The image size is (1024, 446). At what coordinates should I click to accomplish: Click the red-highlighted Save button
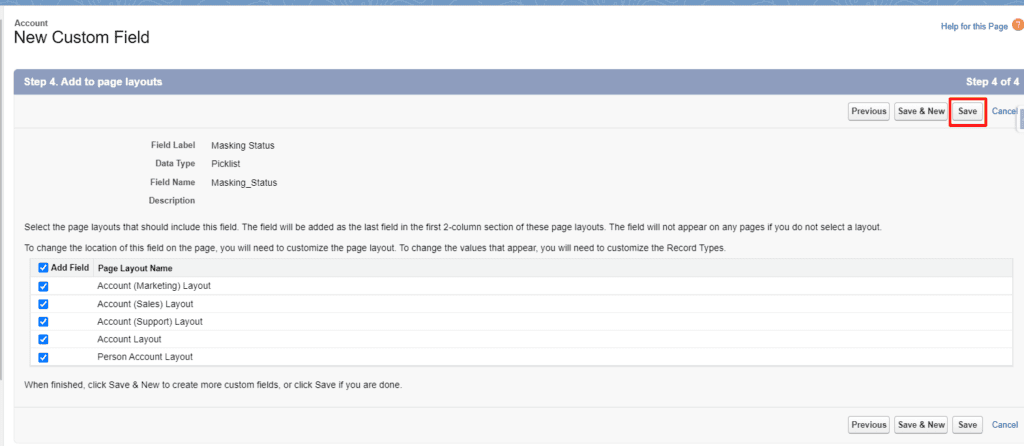(967, 111)
